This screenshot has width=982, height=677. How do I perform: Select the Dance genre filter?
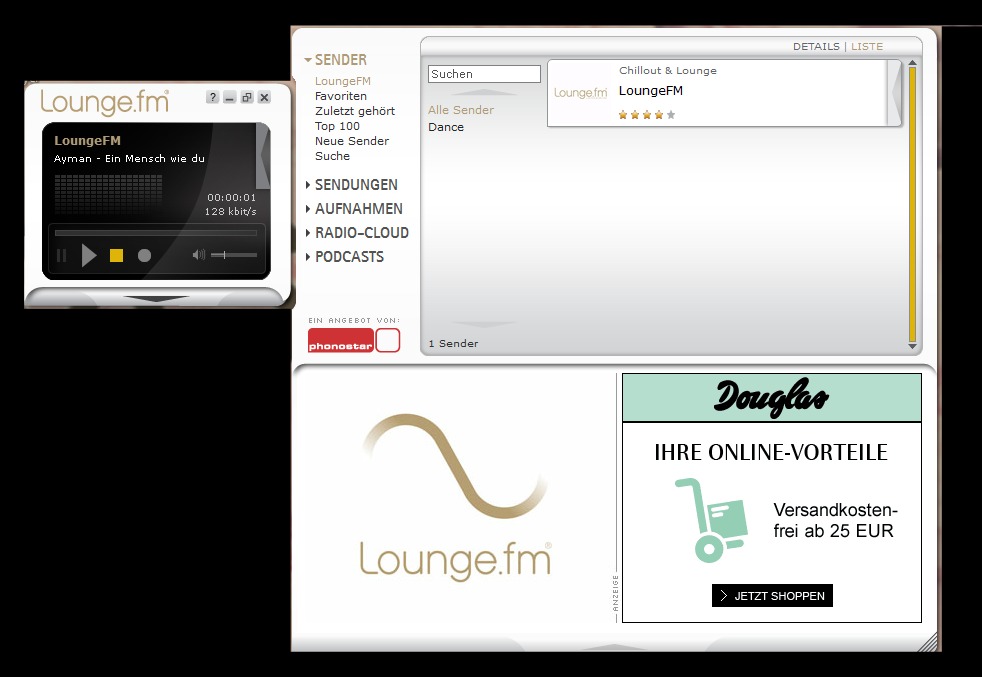click(446, 127)
